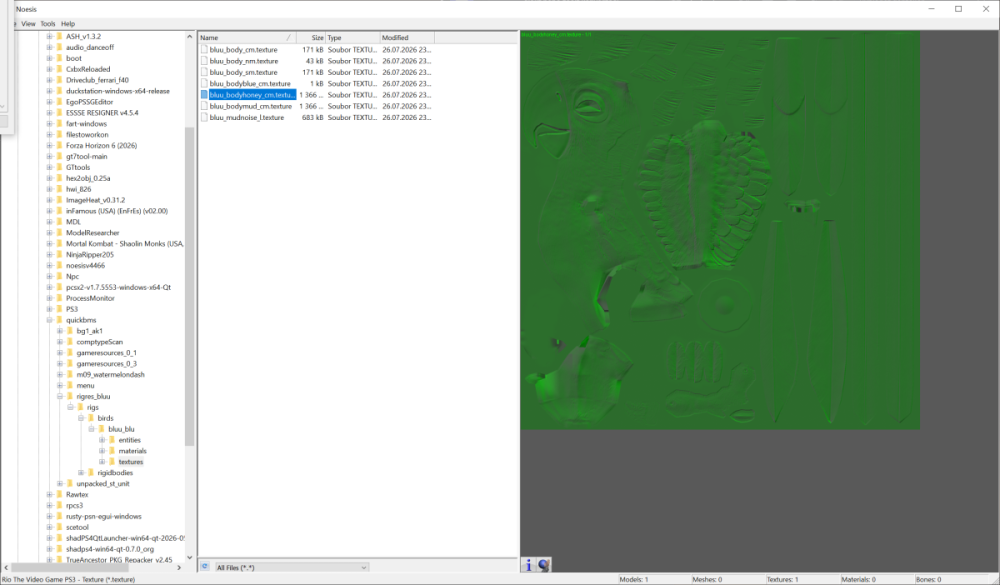The width and height of the screenshot is (1000, 585).
Task: Collapse the rigres_bluu tree node
Action: coord(60,396)
